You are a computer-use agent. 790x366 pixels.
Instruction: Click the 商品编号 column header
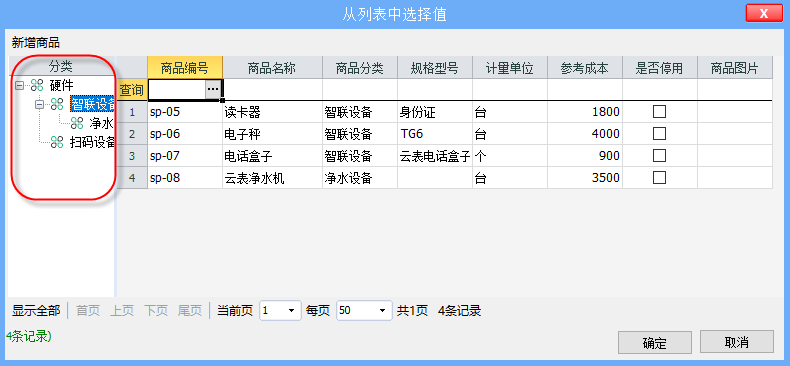tap(185, 68)
